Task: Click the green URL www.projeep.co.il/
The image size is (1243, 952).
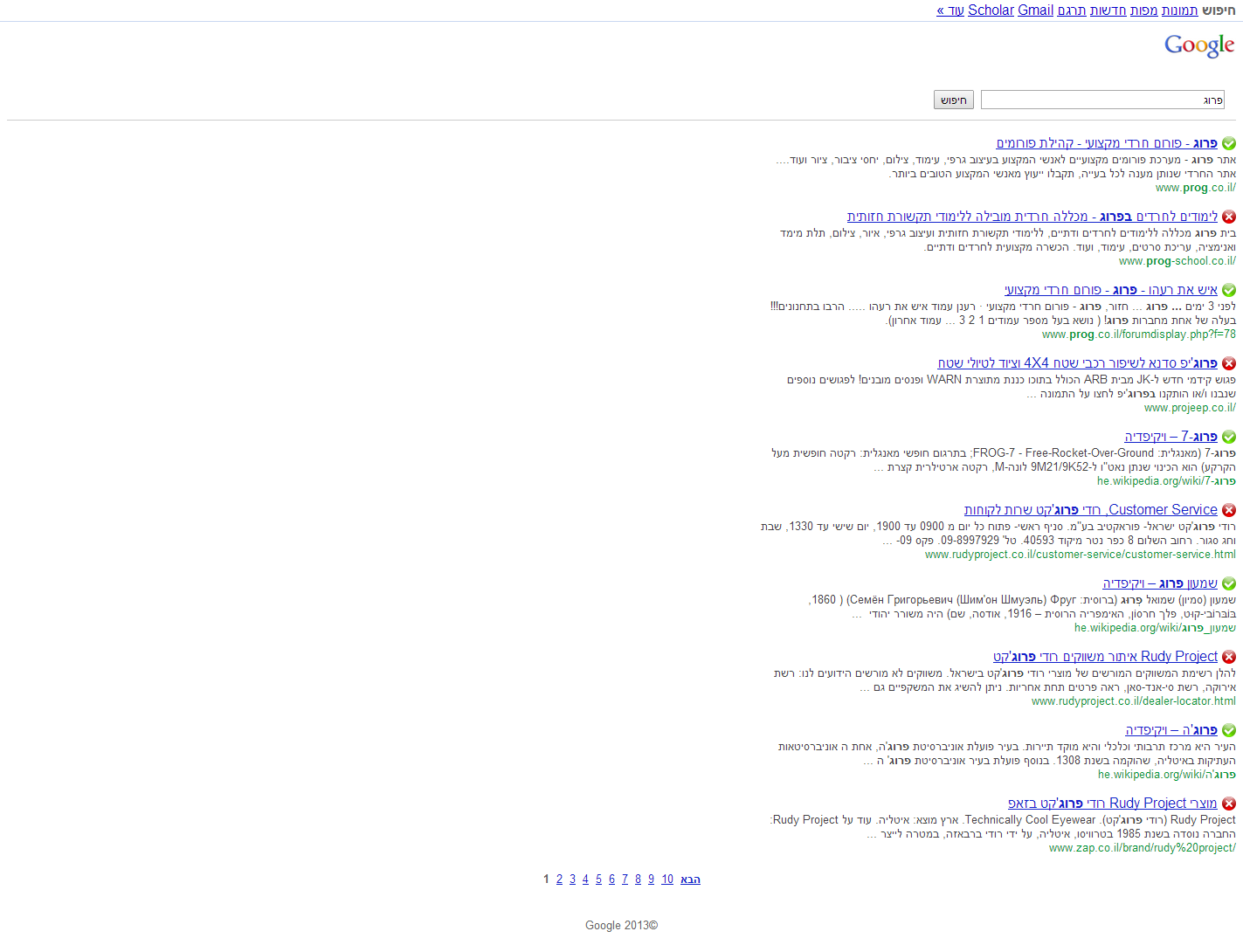Action: [1190, 408]
